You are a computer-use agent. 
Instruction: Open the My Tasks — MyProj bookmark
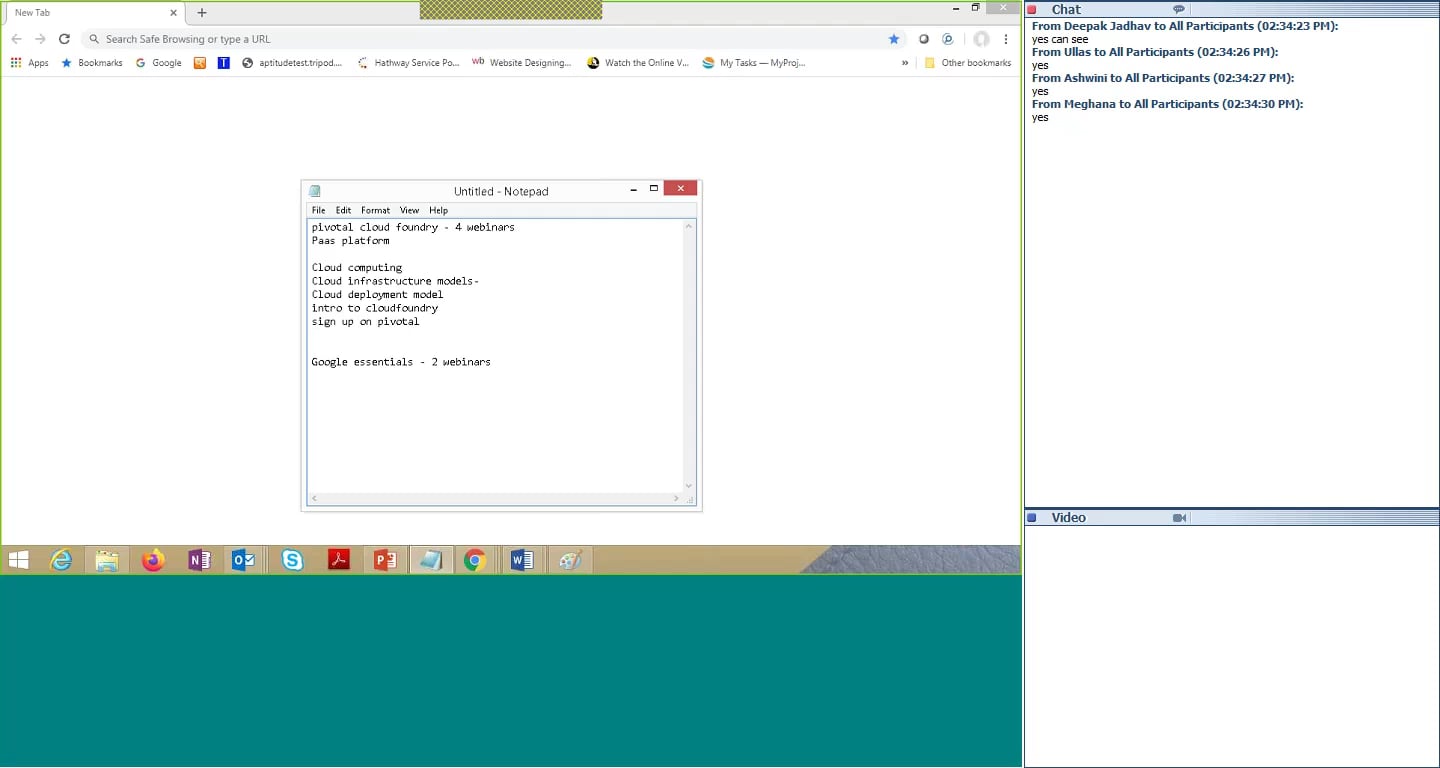click(755, 63)
